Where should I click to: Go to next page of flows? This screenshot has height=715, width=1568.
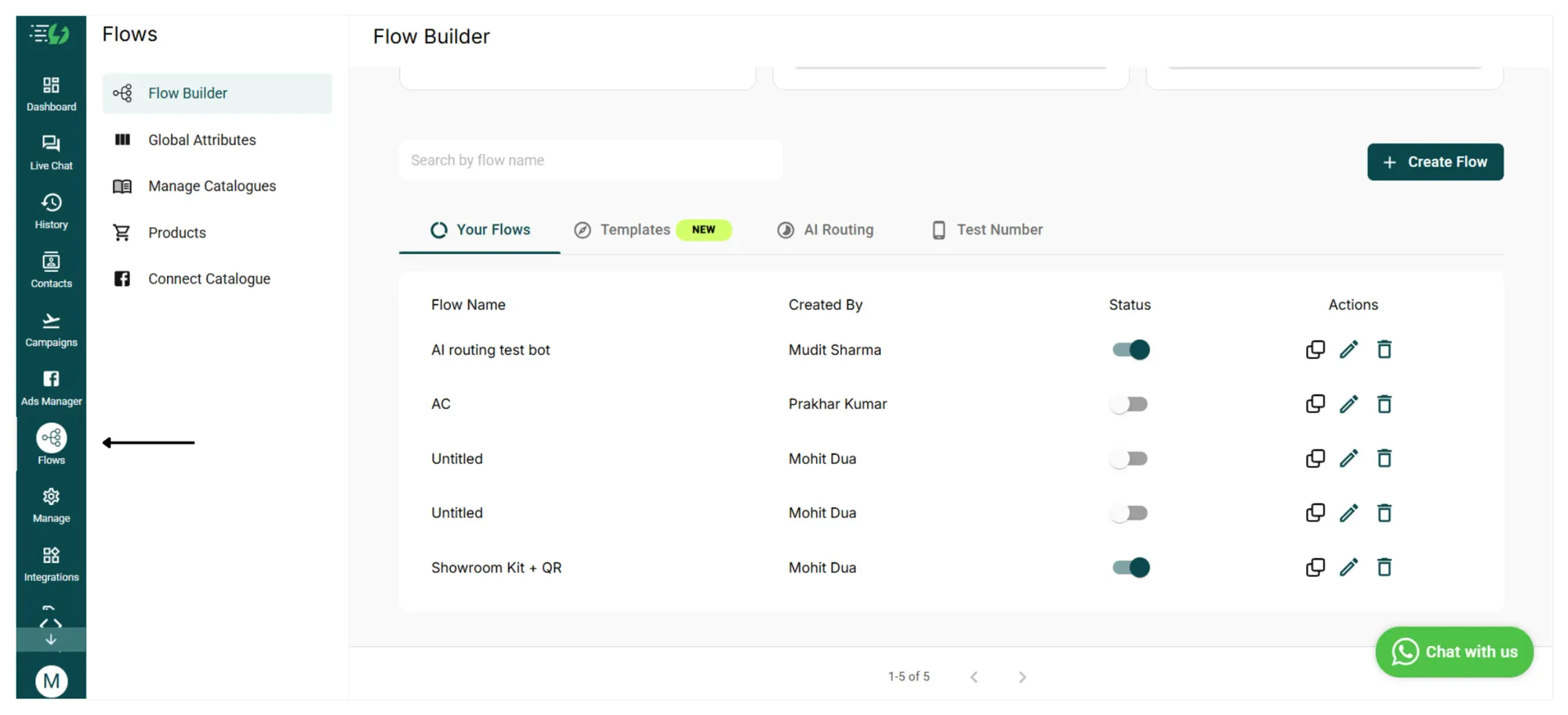(1022, 677)
